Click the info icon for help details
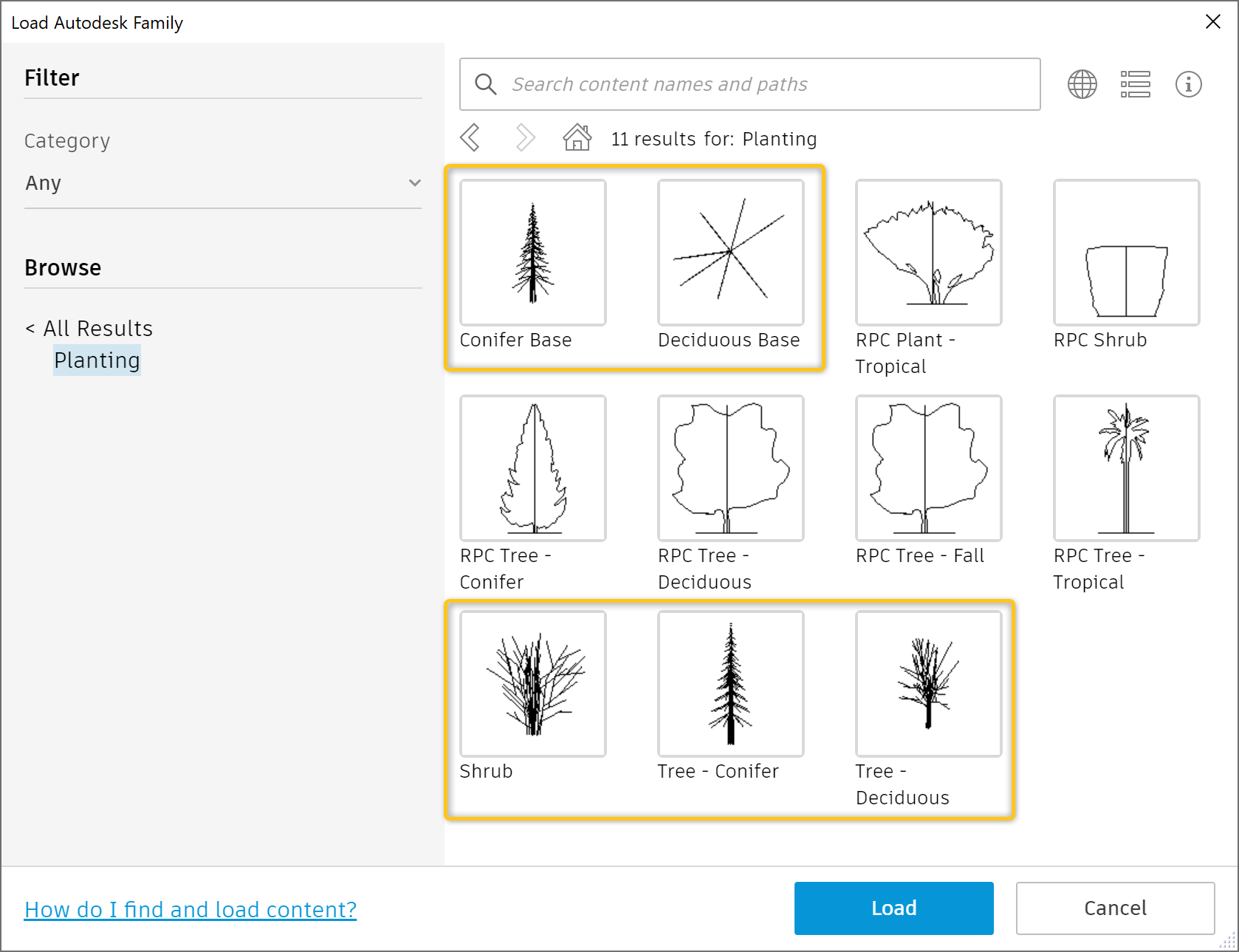The height and width of the screenshot is (952, 1239). (1189, 83)
